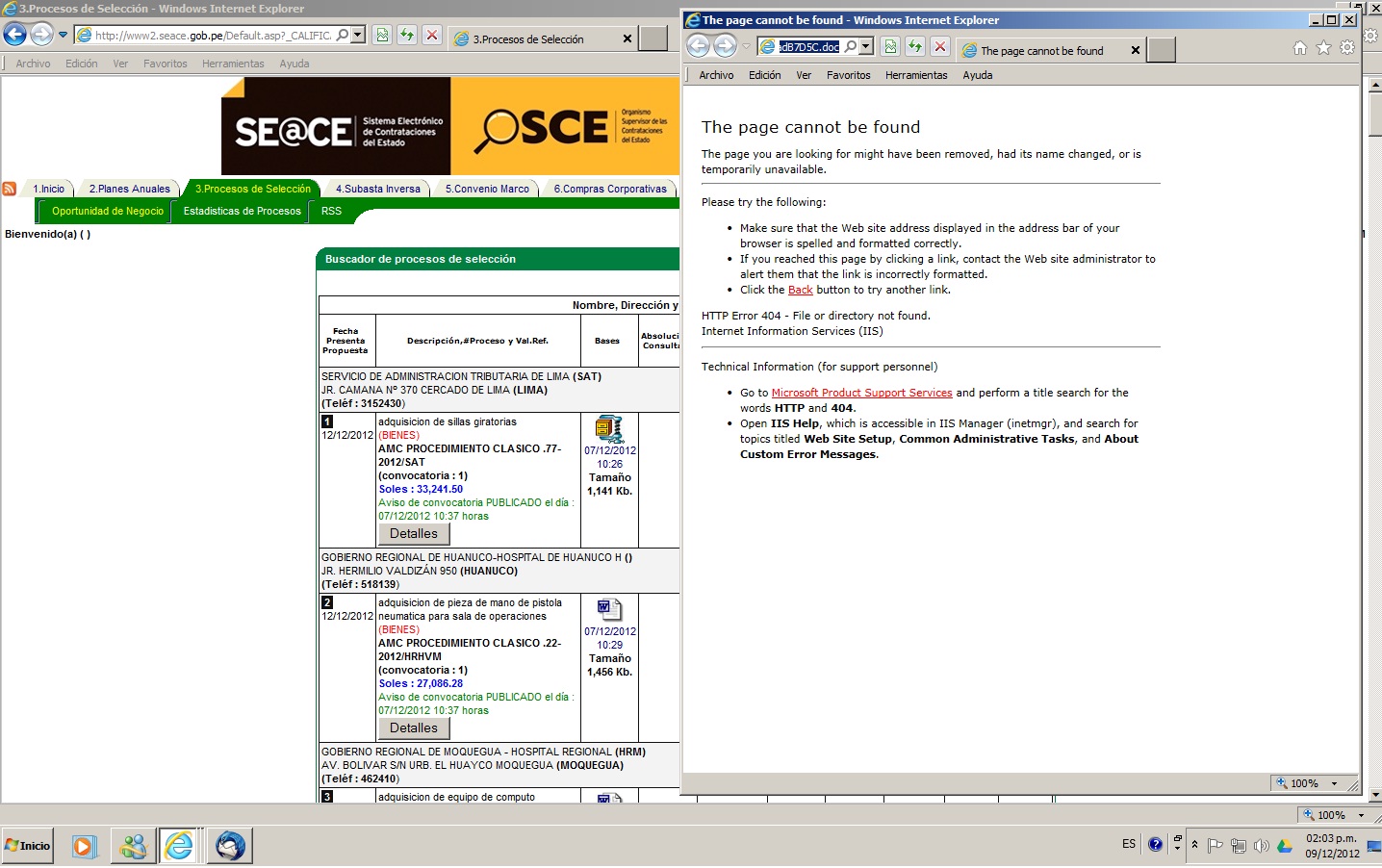Image resolution: width=1382 pixels, height=868 pixels.
Task: Select the '1.Inicio' site tab
Action: click(x=48, y=189)
